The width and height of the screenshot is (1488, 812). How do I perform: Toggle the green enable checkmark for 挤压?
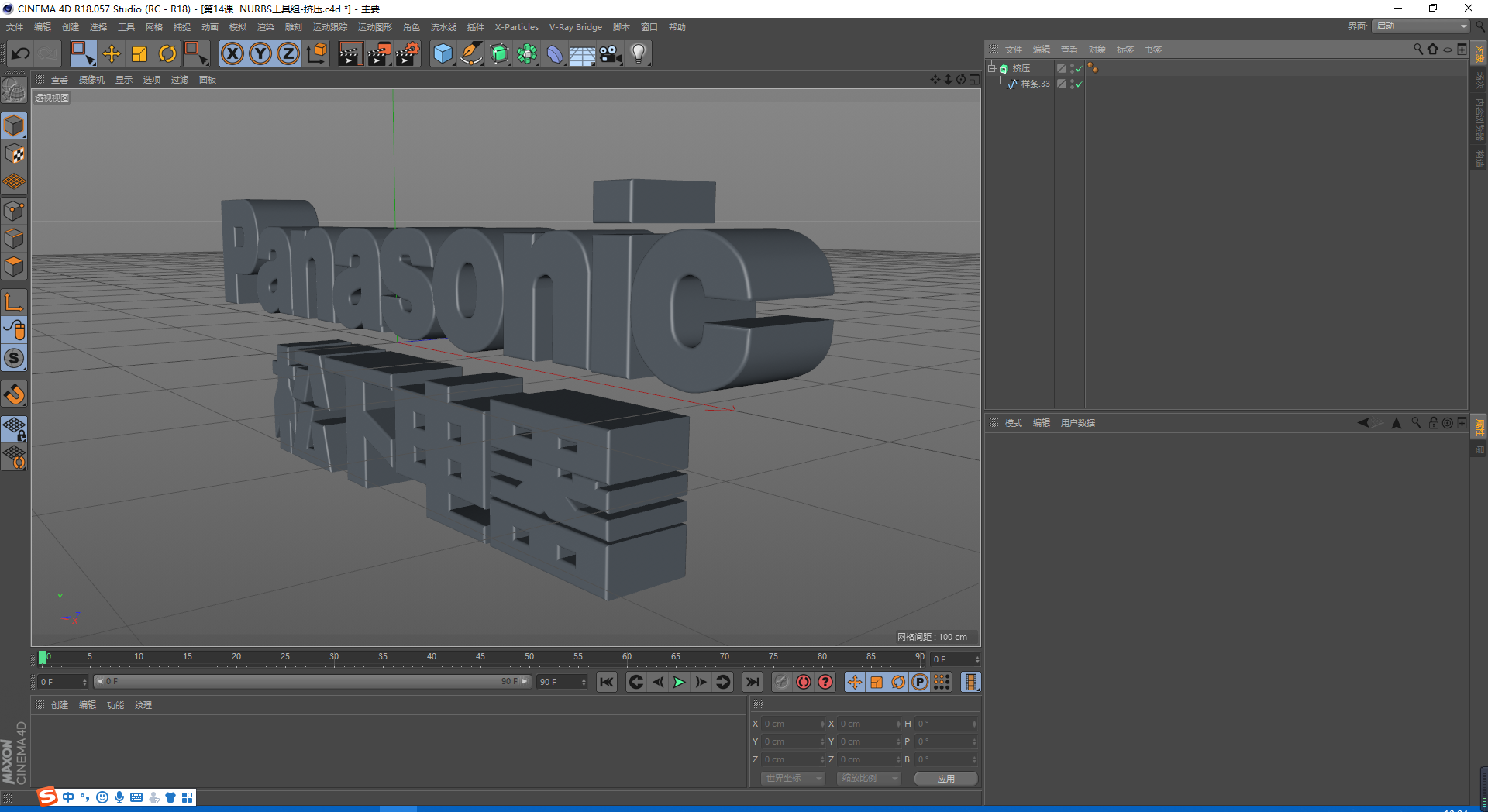pos(1079,68)
